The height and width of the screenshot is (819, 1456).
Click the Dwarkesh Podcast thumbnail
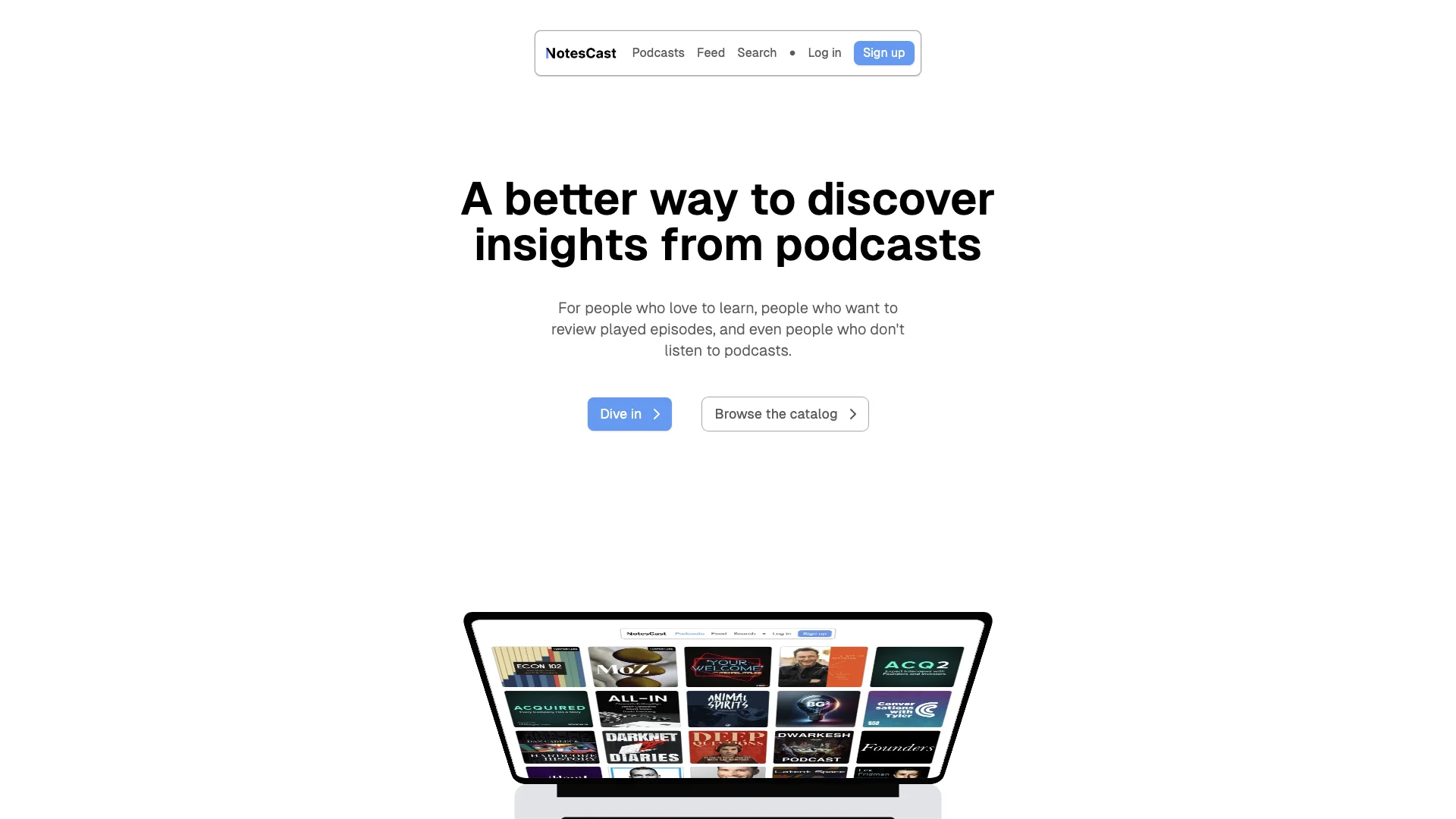pos(813,750)
